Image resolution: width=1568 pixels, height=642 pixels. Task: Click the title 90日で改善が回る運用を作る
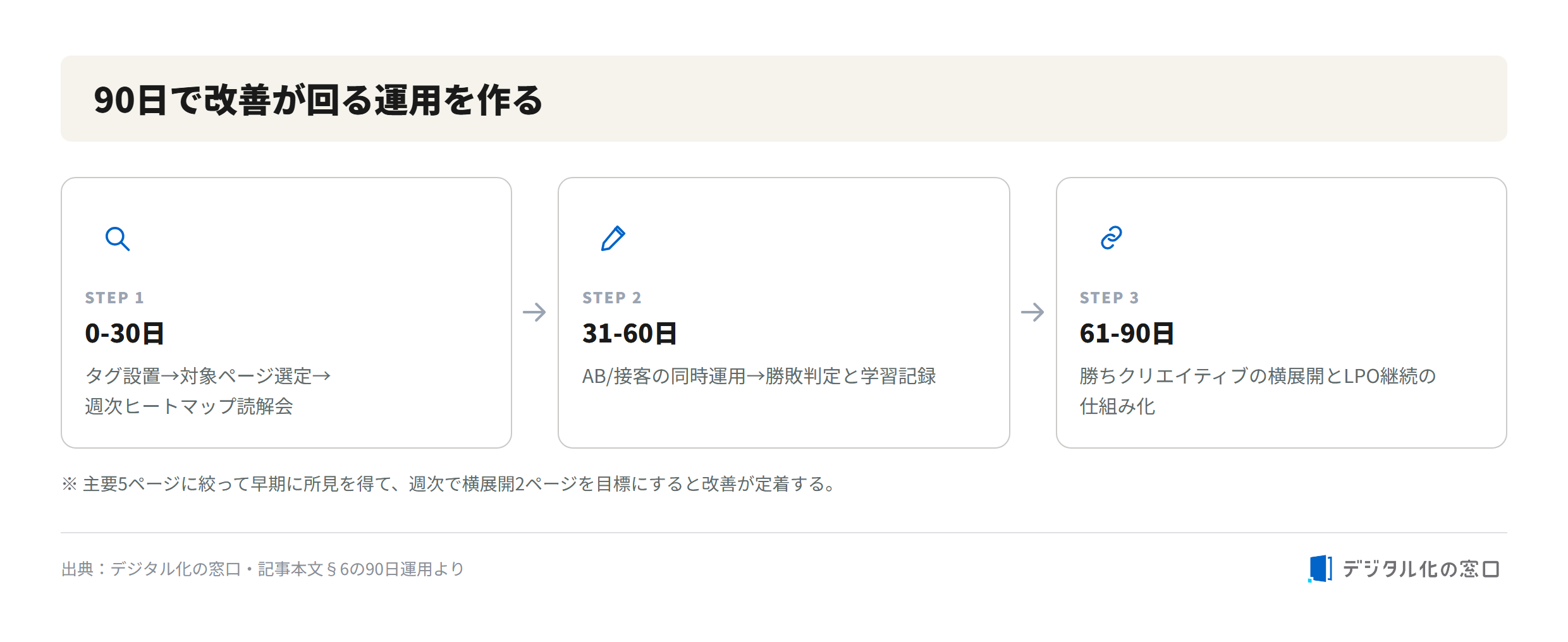point(319,100)
